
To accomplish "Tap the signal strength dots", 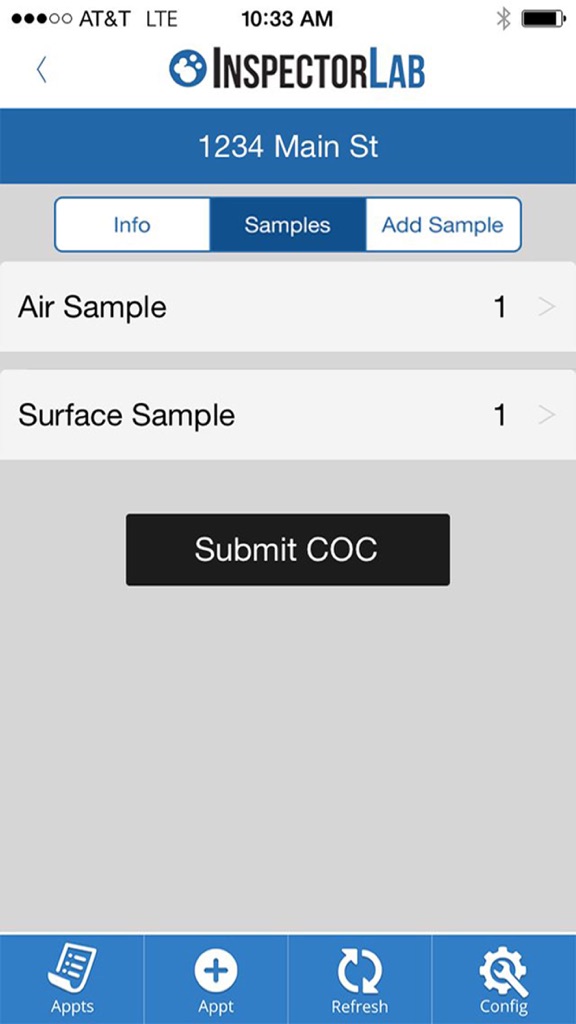I will pyautogui.click(x=42, y=19).
